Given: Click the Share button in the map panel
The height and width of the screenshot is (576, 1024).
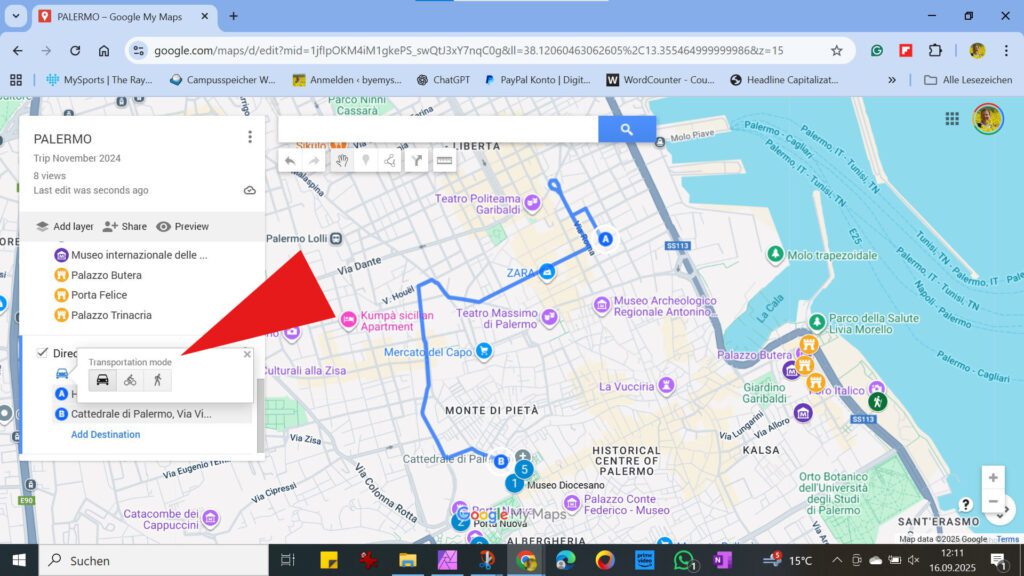Looking at the screenshot, I should [x=124, y=226].
